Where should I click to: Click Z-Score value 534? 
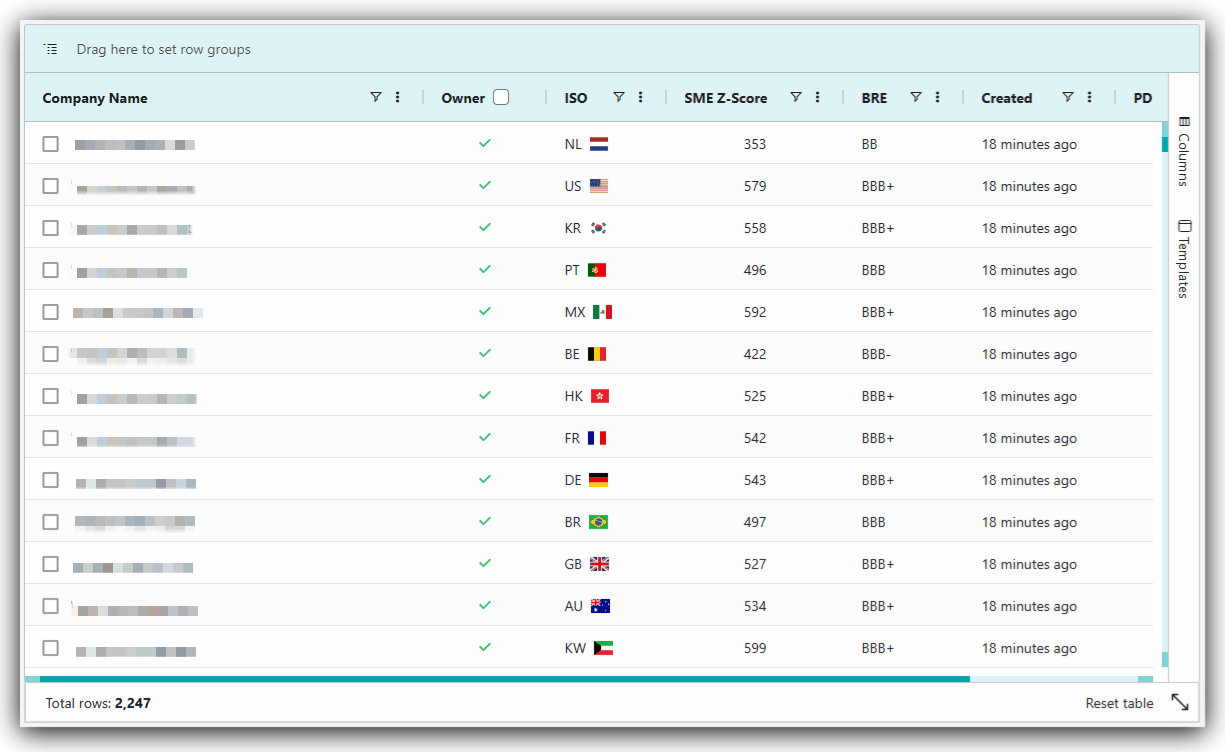[755, 606]
